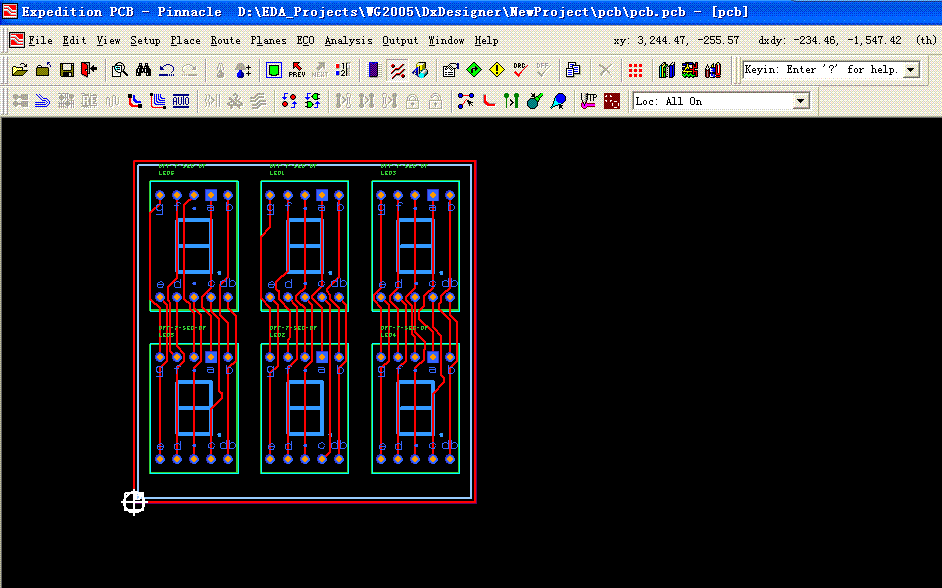Open the Output menu

point(400,40)
